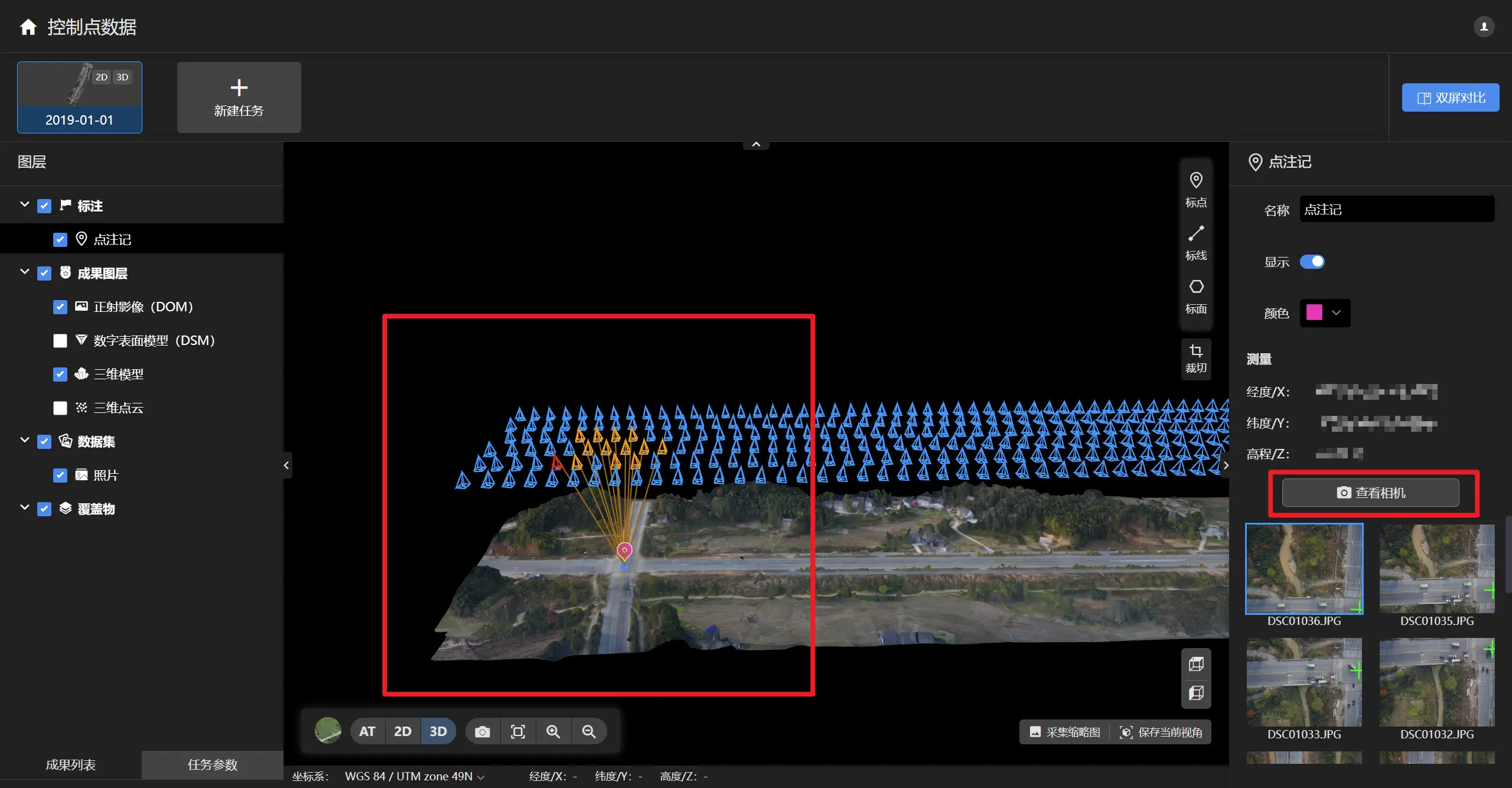Activate the 裁切 crop tool
Screen dimensions: 1512x788
point(1196,358)
